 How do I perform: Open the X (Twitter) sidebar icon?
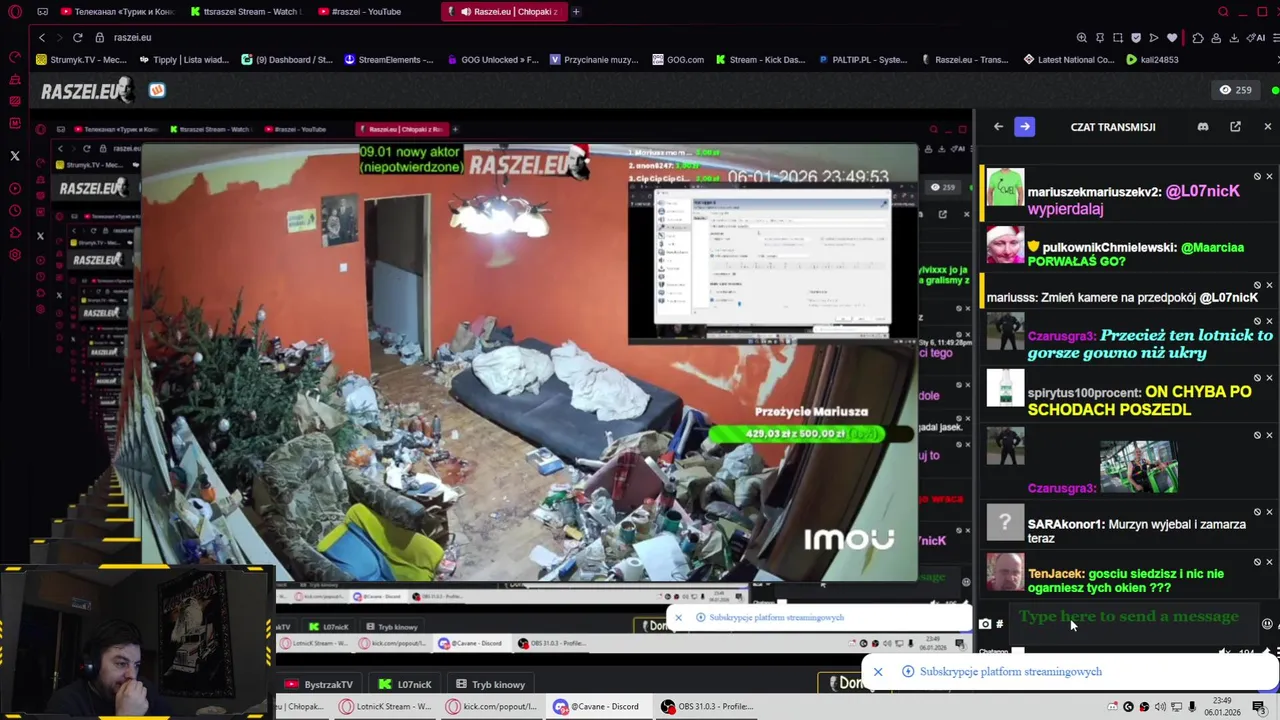pyautogui.click(x=15, y=156)
